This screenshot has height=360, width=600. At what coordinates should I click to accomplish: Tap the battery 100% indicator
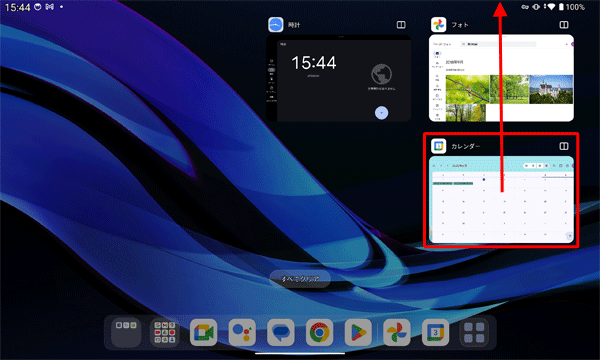[x=572, y=7]
